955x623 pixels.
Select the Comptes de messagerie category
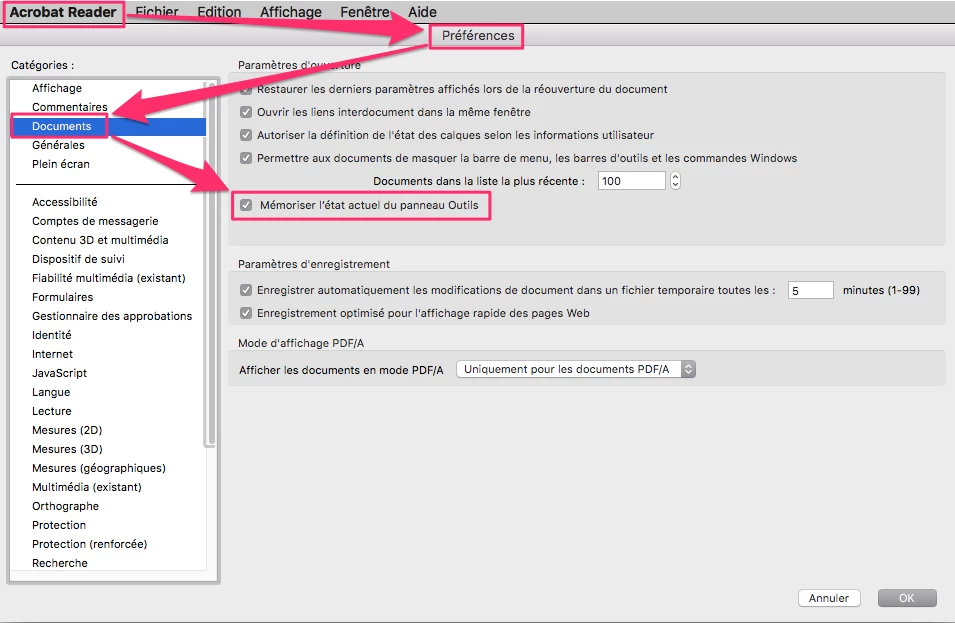pyautogui.click(x=95, y=221)
